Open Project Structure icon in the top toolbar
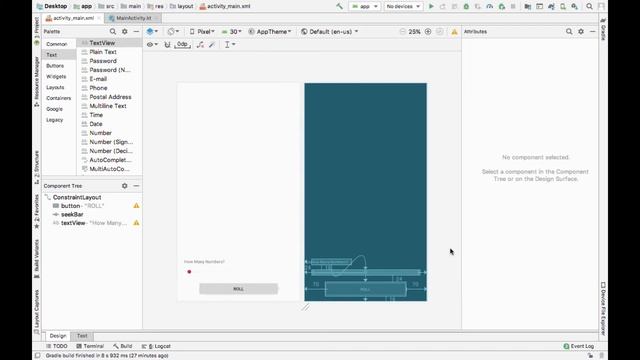Viewport: 640px width, 360px height. [528, 7]
